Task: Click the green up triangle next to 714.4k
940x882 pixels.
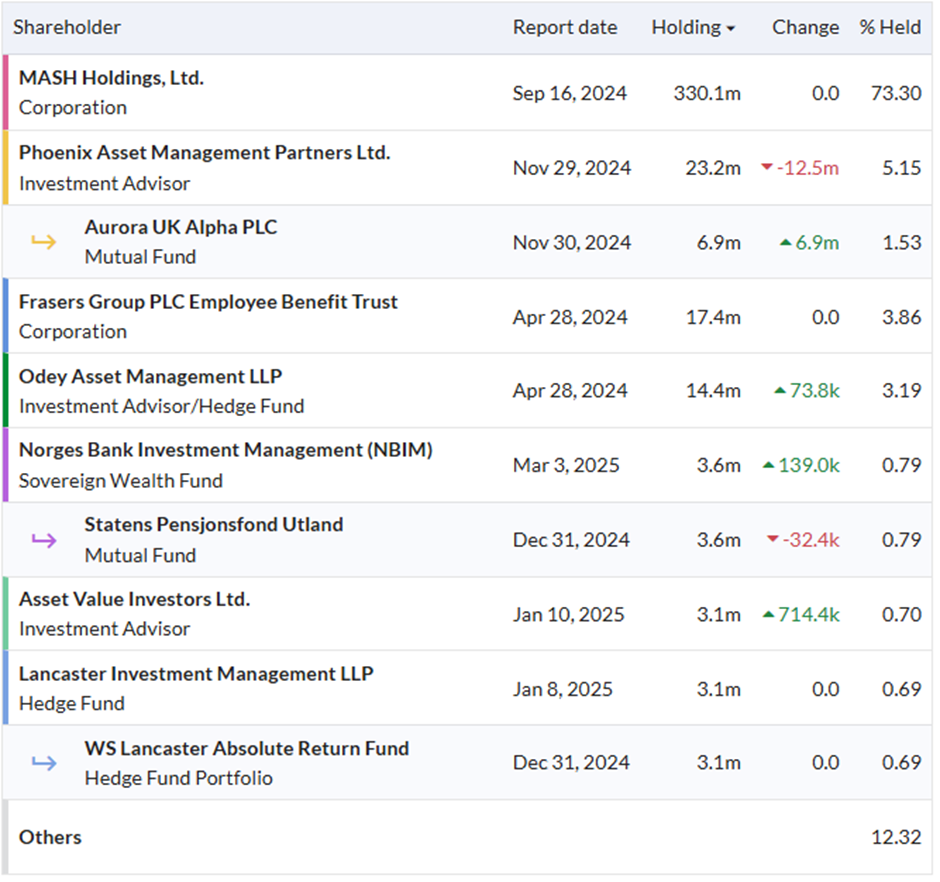Action: click(769, 615)
